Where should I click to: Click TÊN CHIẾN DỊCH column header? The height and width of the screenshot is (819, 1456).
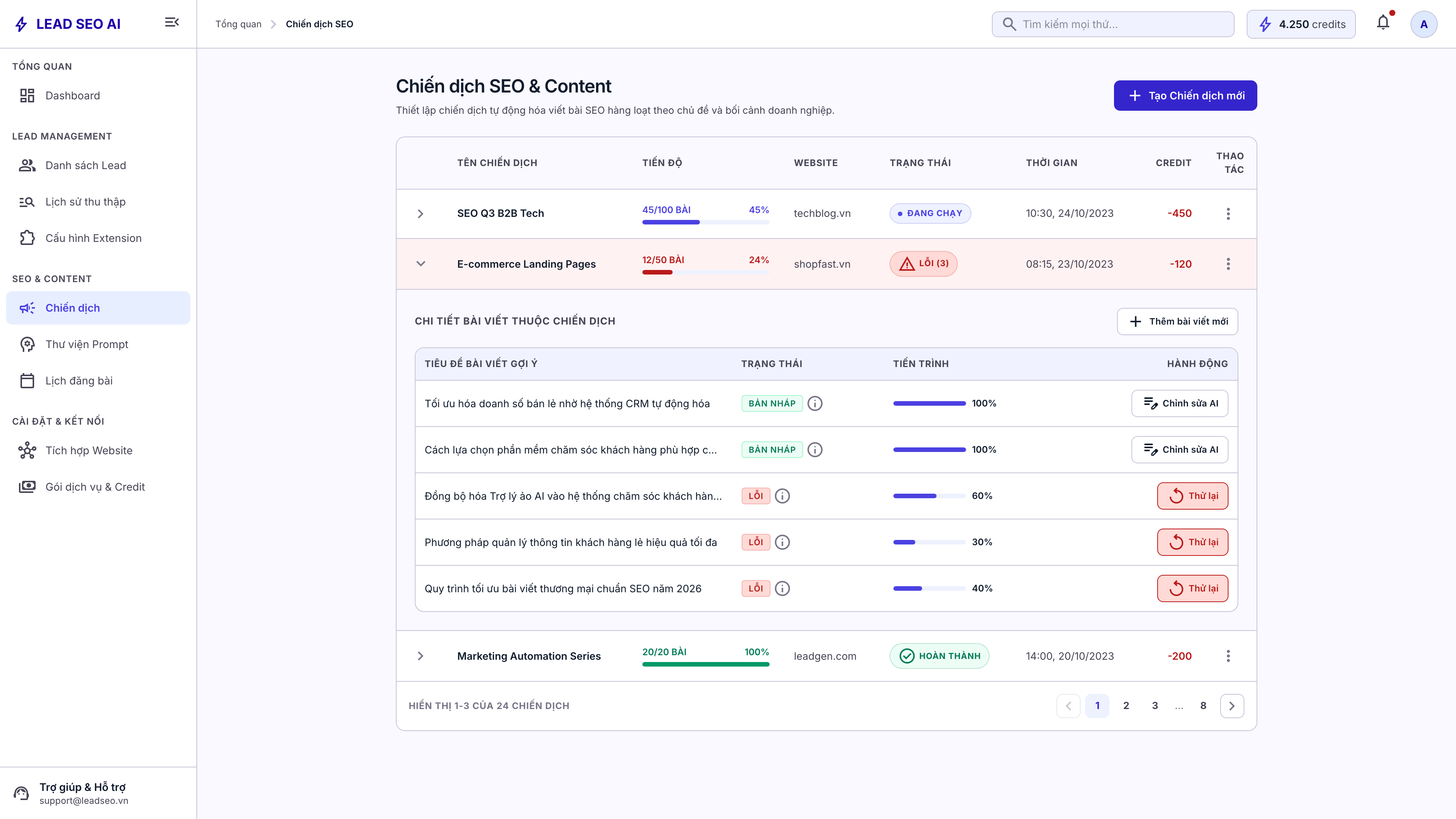[497, 163]
